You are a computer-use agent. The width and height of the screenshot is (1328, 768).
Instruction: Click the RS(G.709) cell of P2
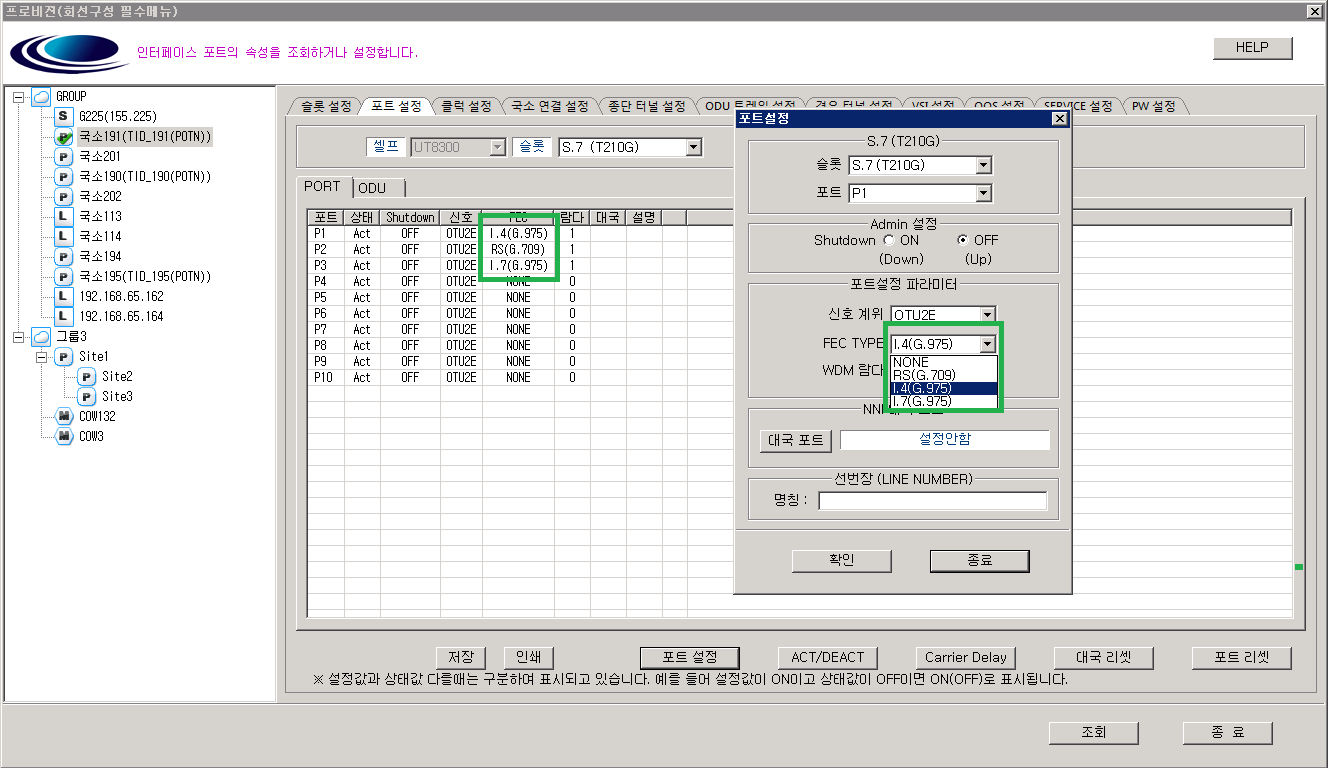click(518, 250)
